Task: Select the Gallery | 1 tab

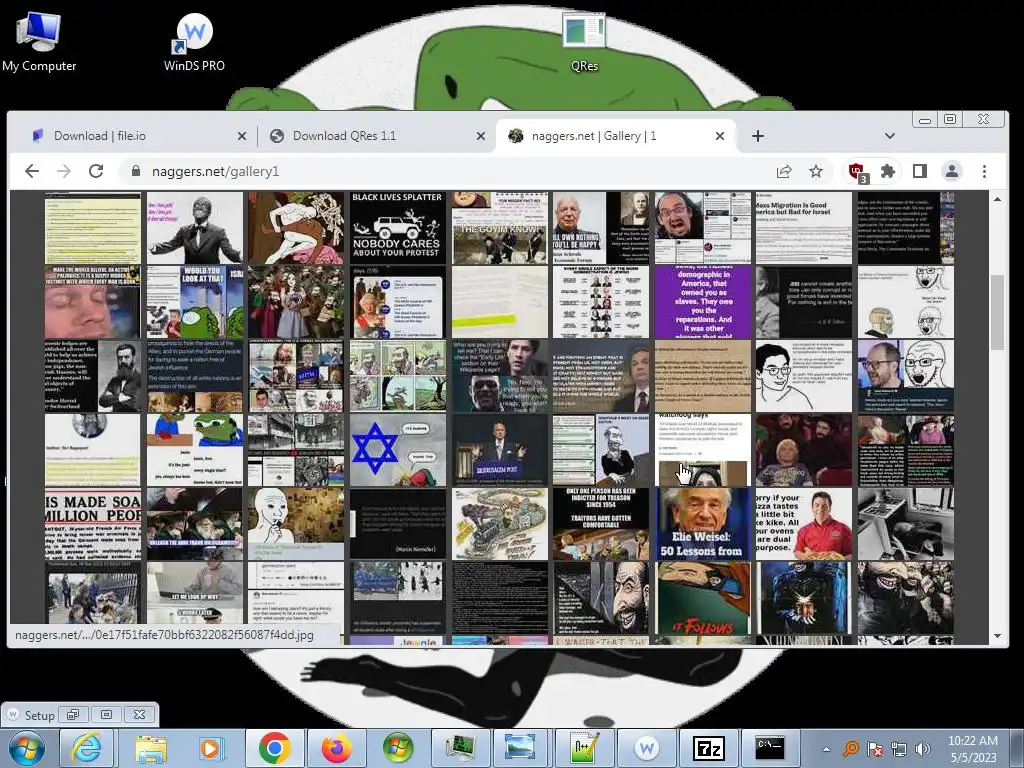Action: coord(616,136)
